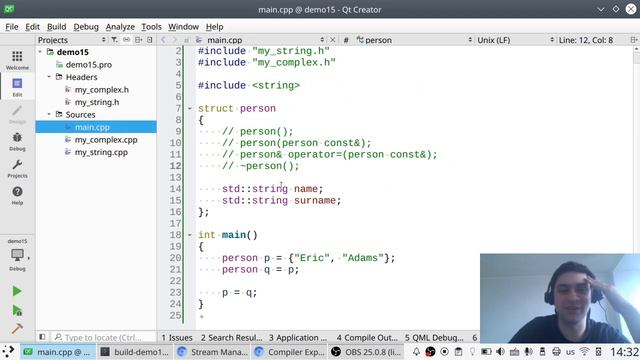Select my_complex.cpp in Sources
Screen dimensions: 640x360
point(106,140)
